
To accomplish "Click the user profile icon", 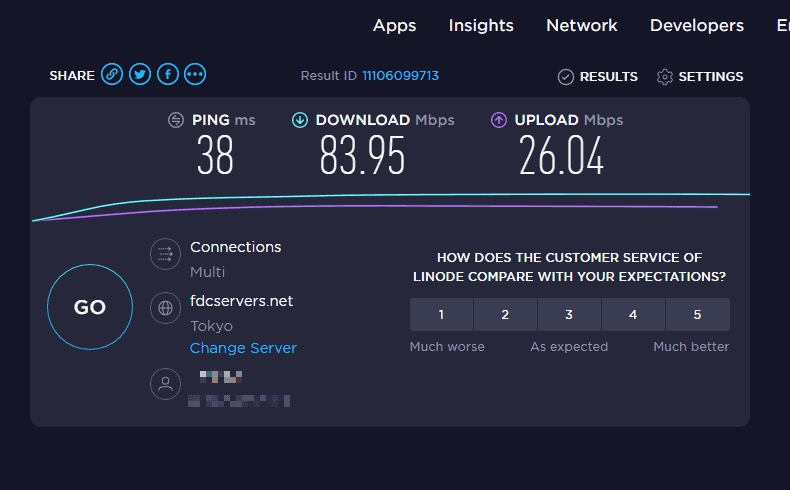I will click(x=163, y=384).
